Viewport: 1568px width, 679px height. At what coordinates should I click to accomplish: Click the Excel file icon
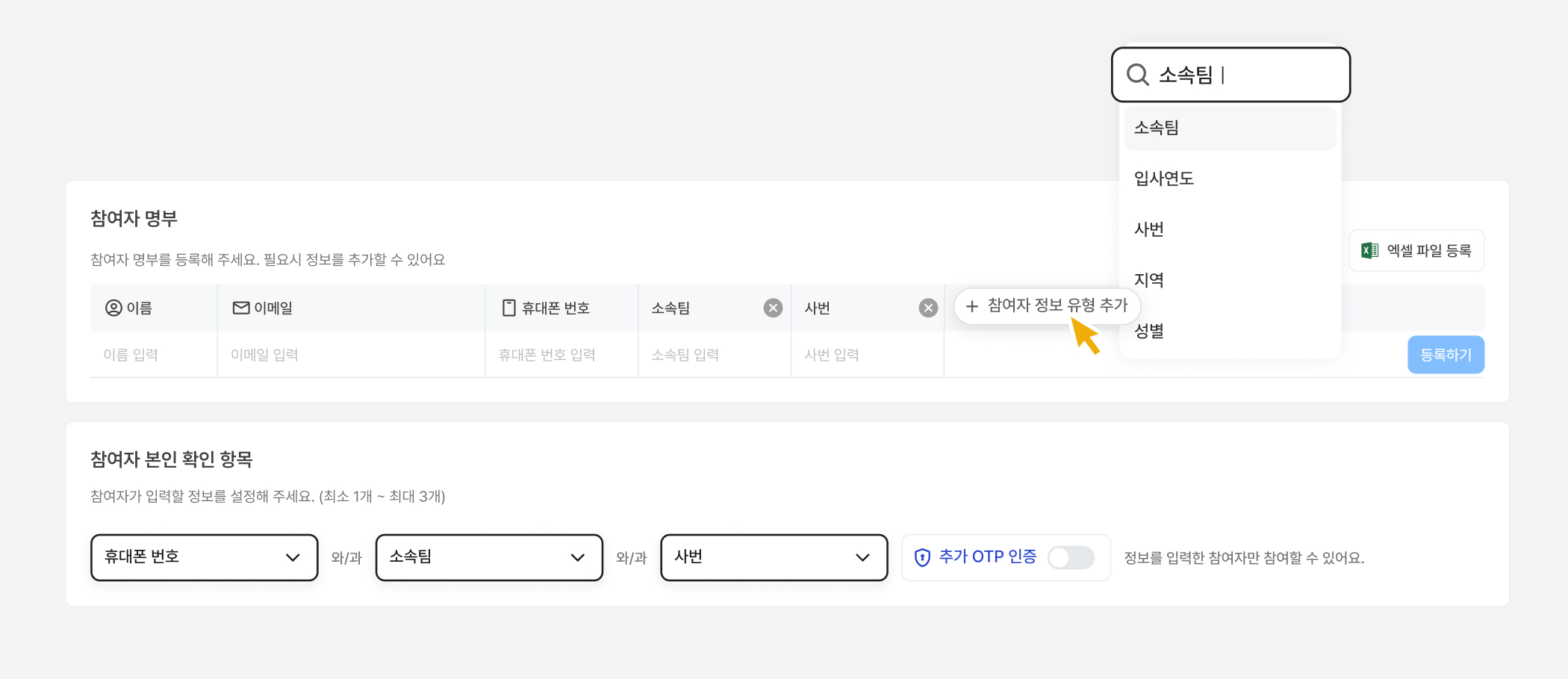click(x=1369, y=250)
